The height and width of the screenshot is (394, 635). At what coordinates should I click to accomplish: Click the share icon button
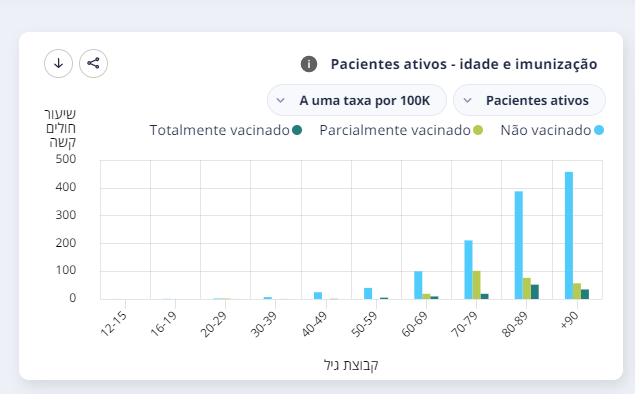(94, 64)
